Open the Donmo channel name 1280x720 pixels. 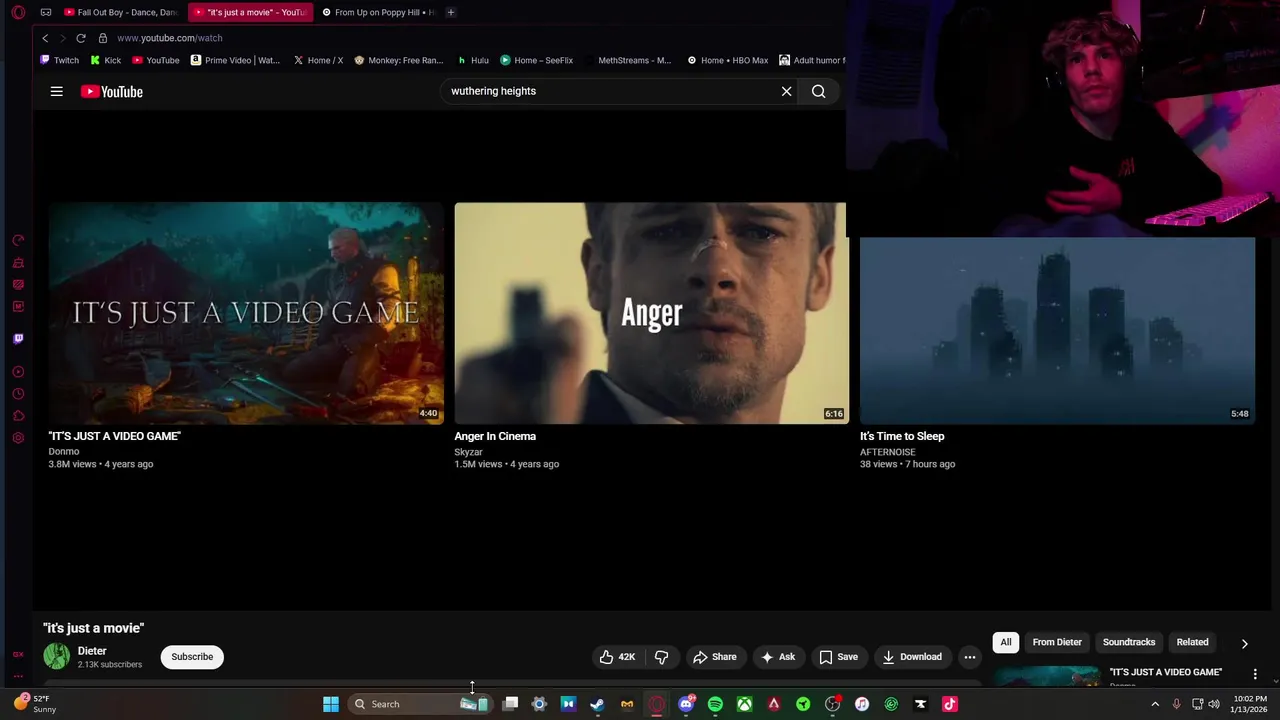[64, 451]
